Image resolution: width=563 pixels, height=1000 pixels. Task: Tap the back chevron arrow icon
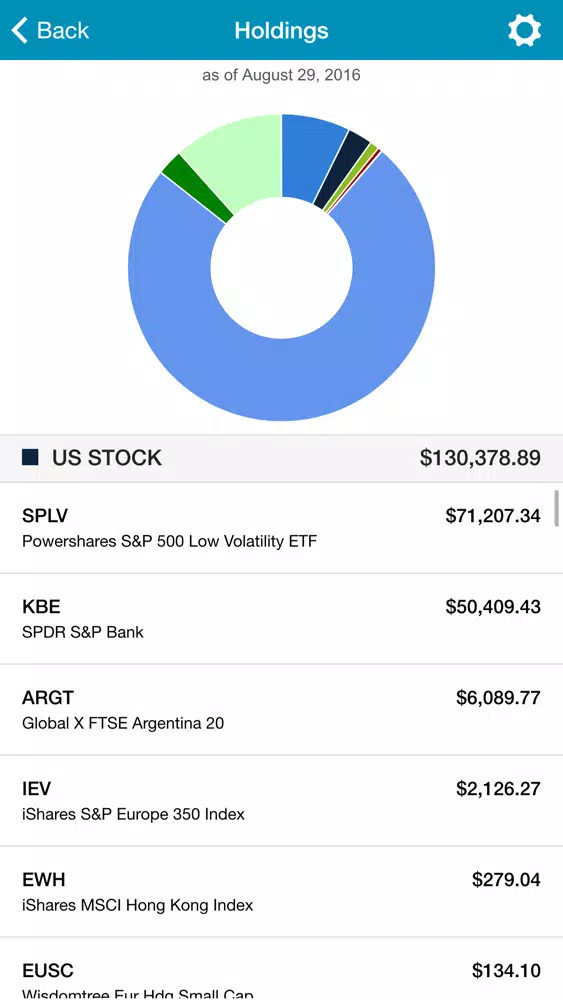click(20, 30)
